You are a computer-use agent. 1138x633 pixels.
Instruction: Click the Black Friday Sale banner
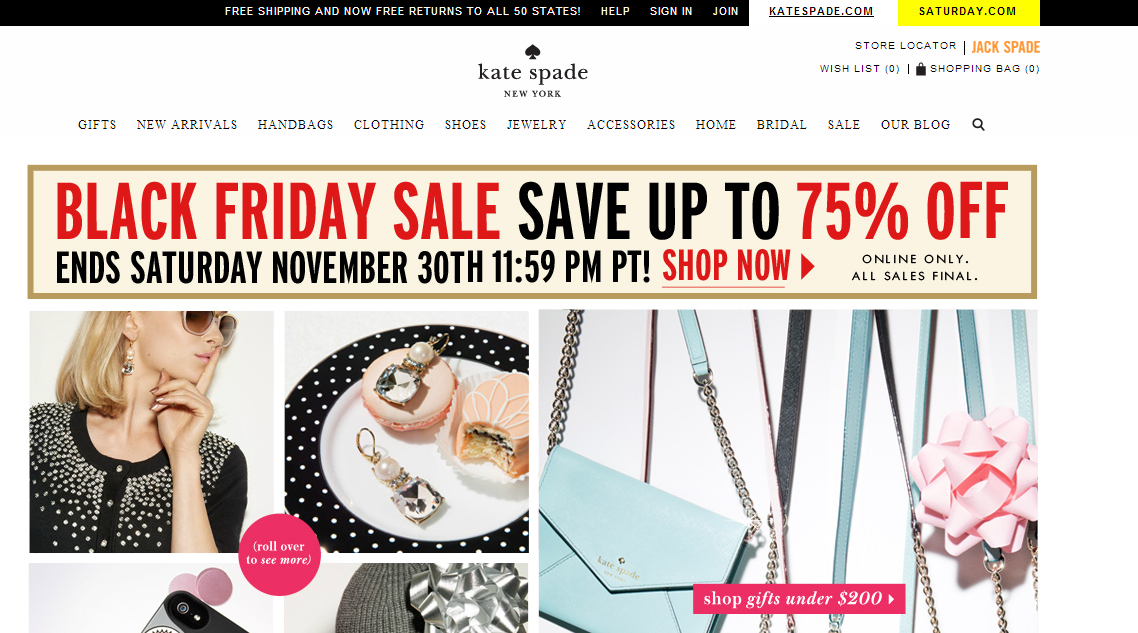coord(532,232)
